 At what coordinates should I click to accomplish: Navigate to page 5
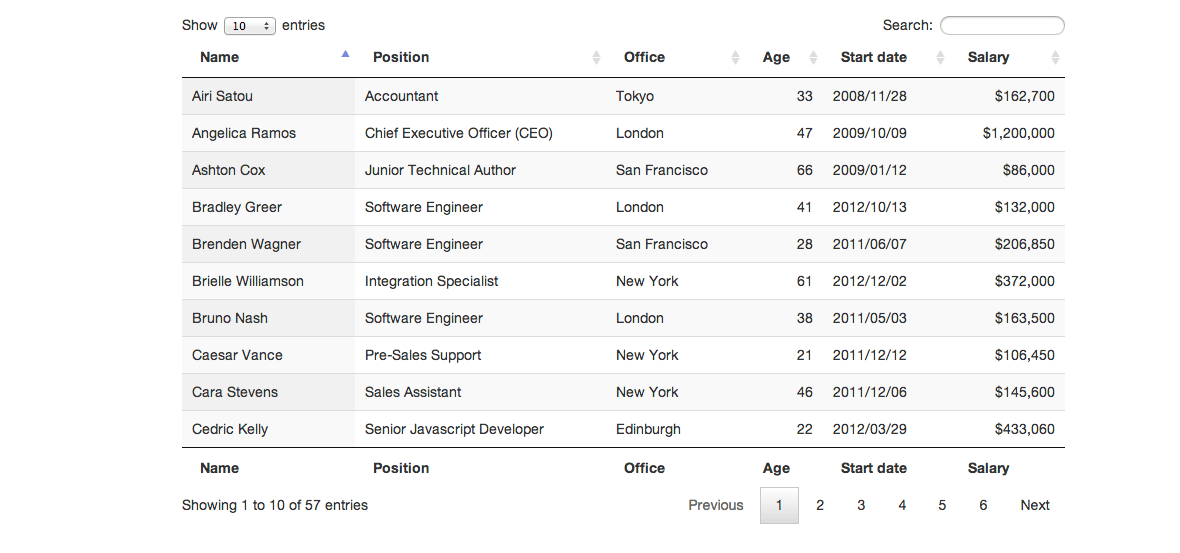[x=942, y=505]
